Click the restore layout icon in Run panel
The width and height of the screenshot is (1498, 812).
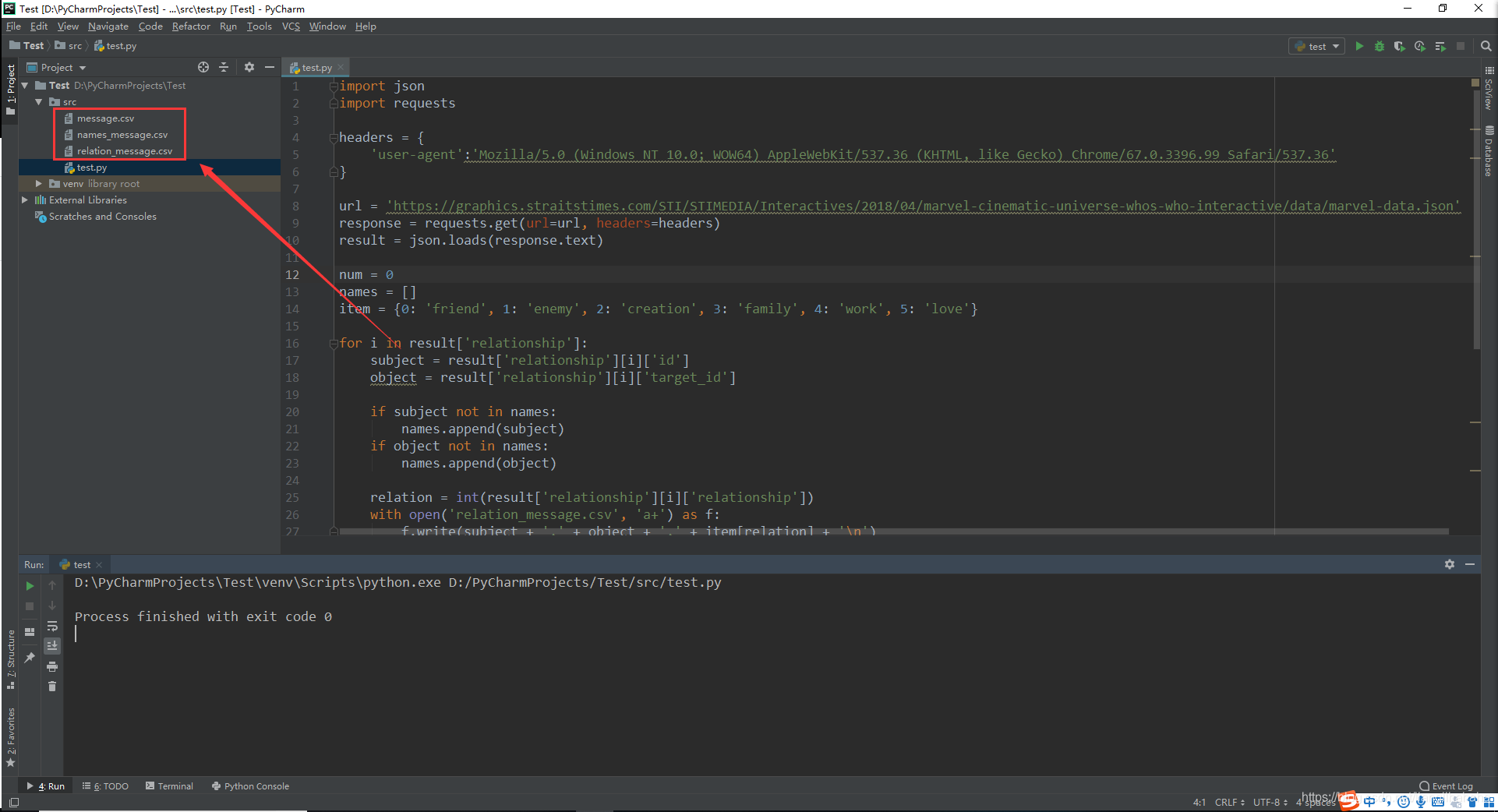30,632
